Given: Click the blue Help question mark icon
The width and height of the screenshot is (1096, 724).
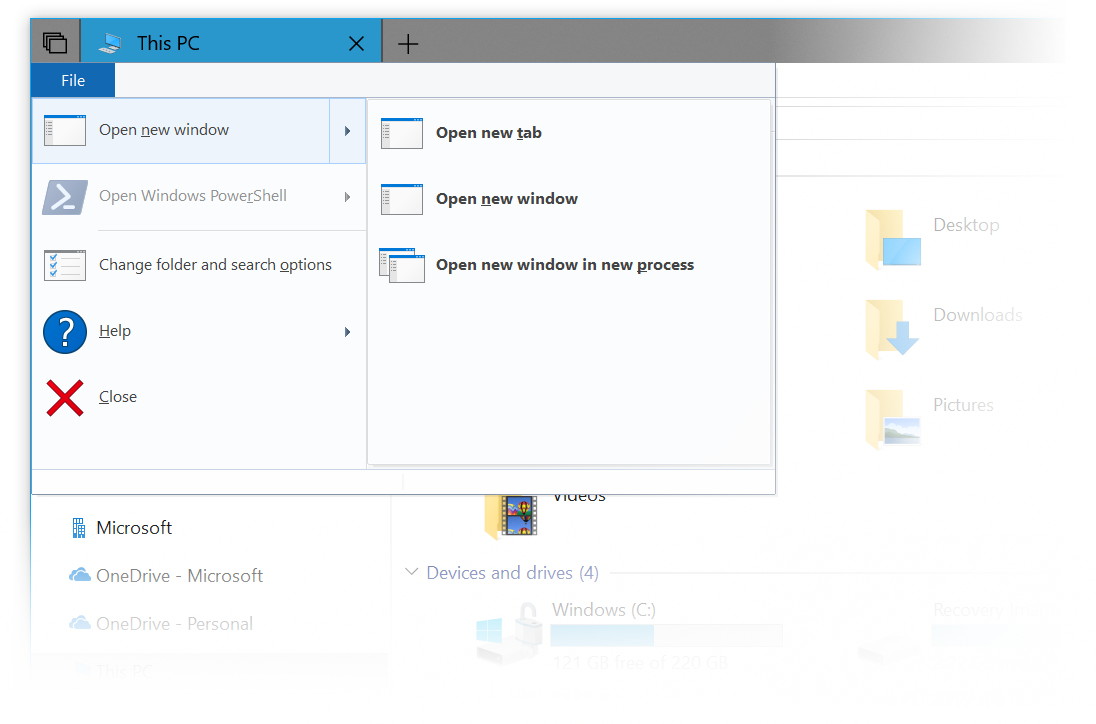Looking at the screenshot, I should [64, 331].
